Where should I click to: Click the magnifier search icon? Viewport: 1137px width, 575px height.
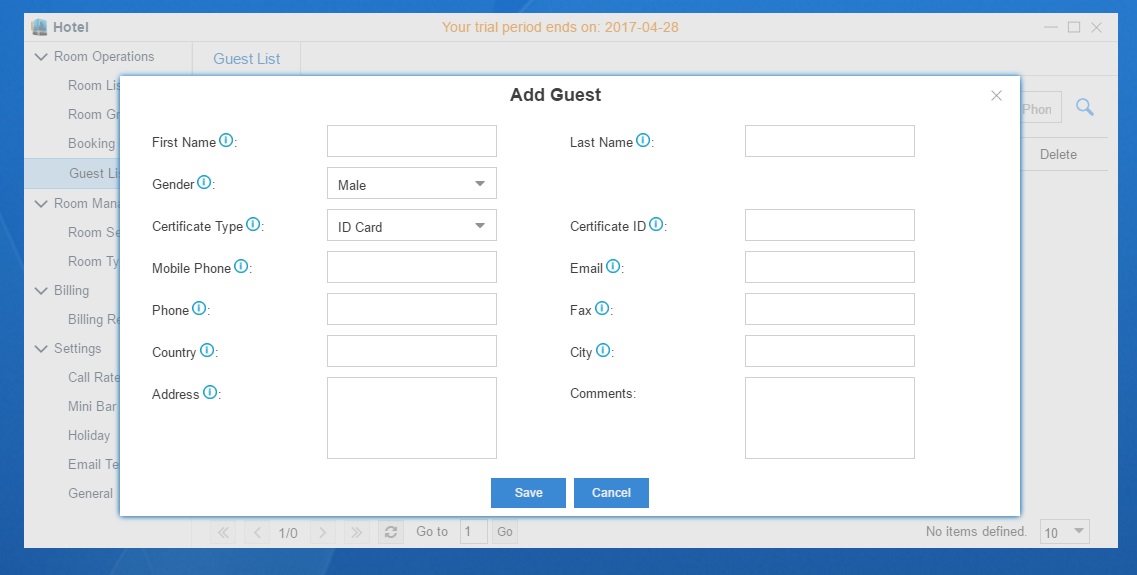1084,108
